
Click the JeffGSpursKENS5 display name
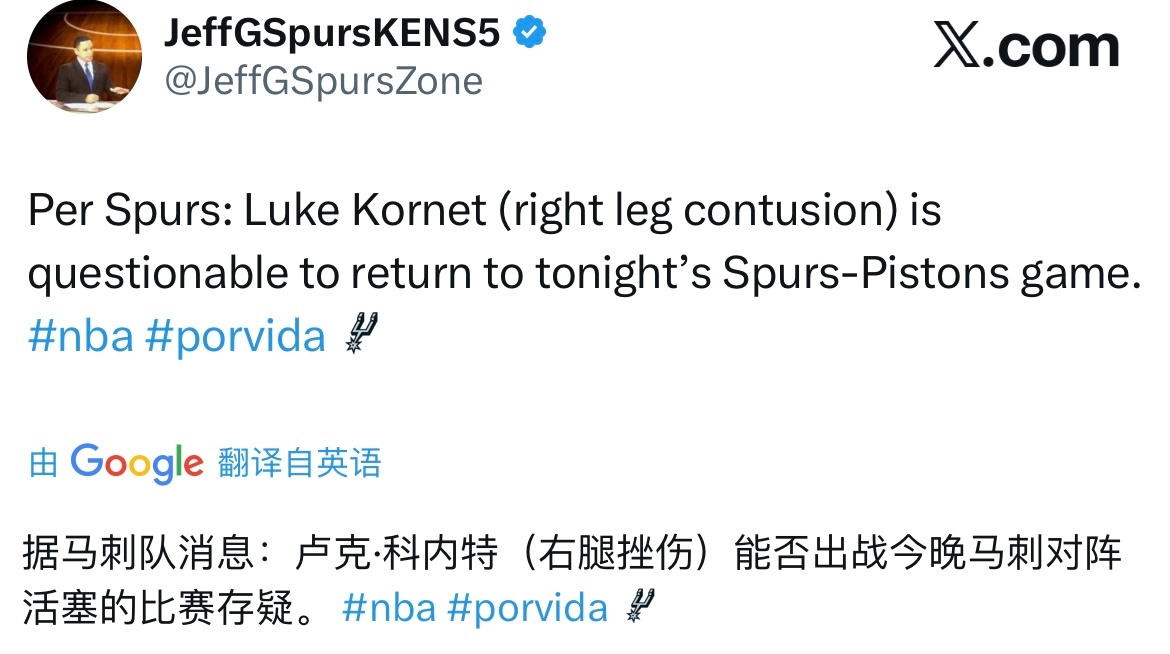point(331,35)
